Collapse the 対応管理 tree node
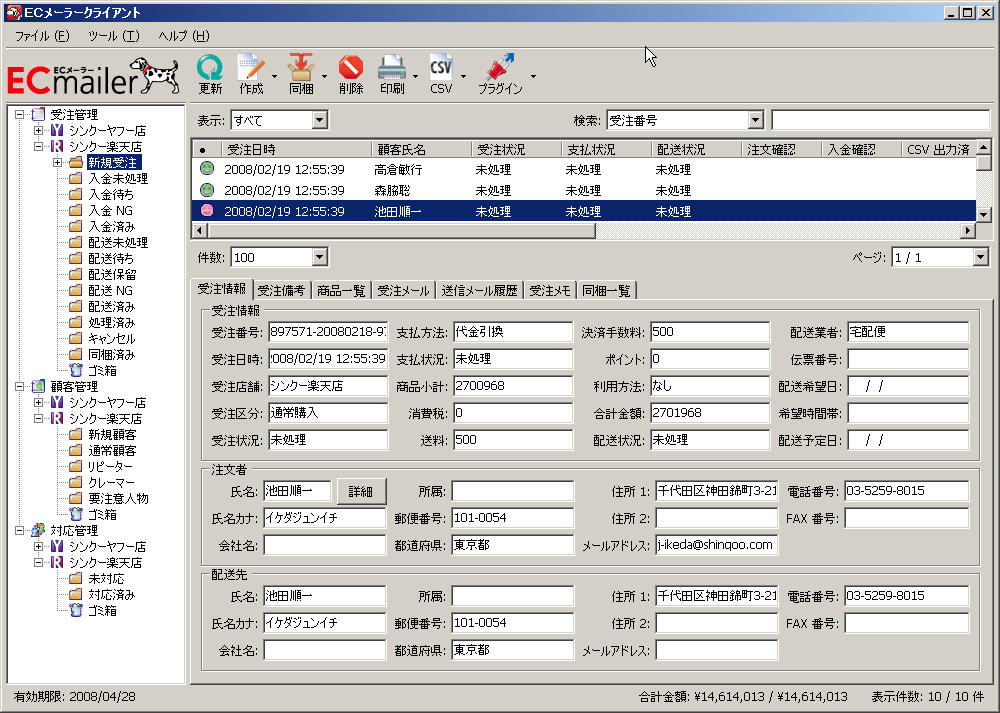The width and height of the screenshot is (1000, 713). 20,531
